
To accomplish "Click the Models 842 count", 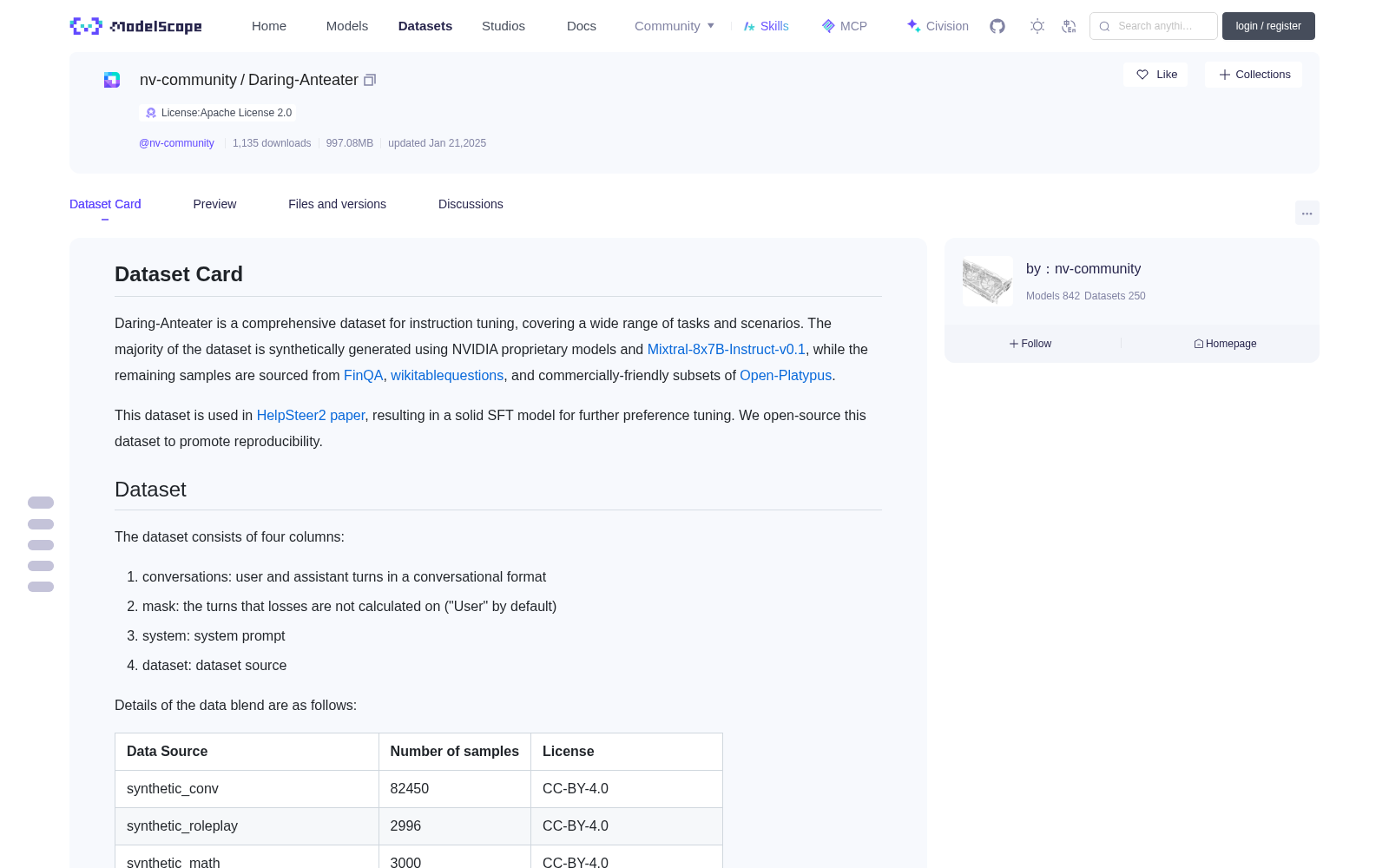I will click(1053, 296).
